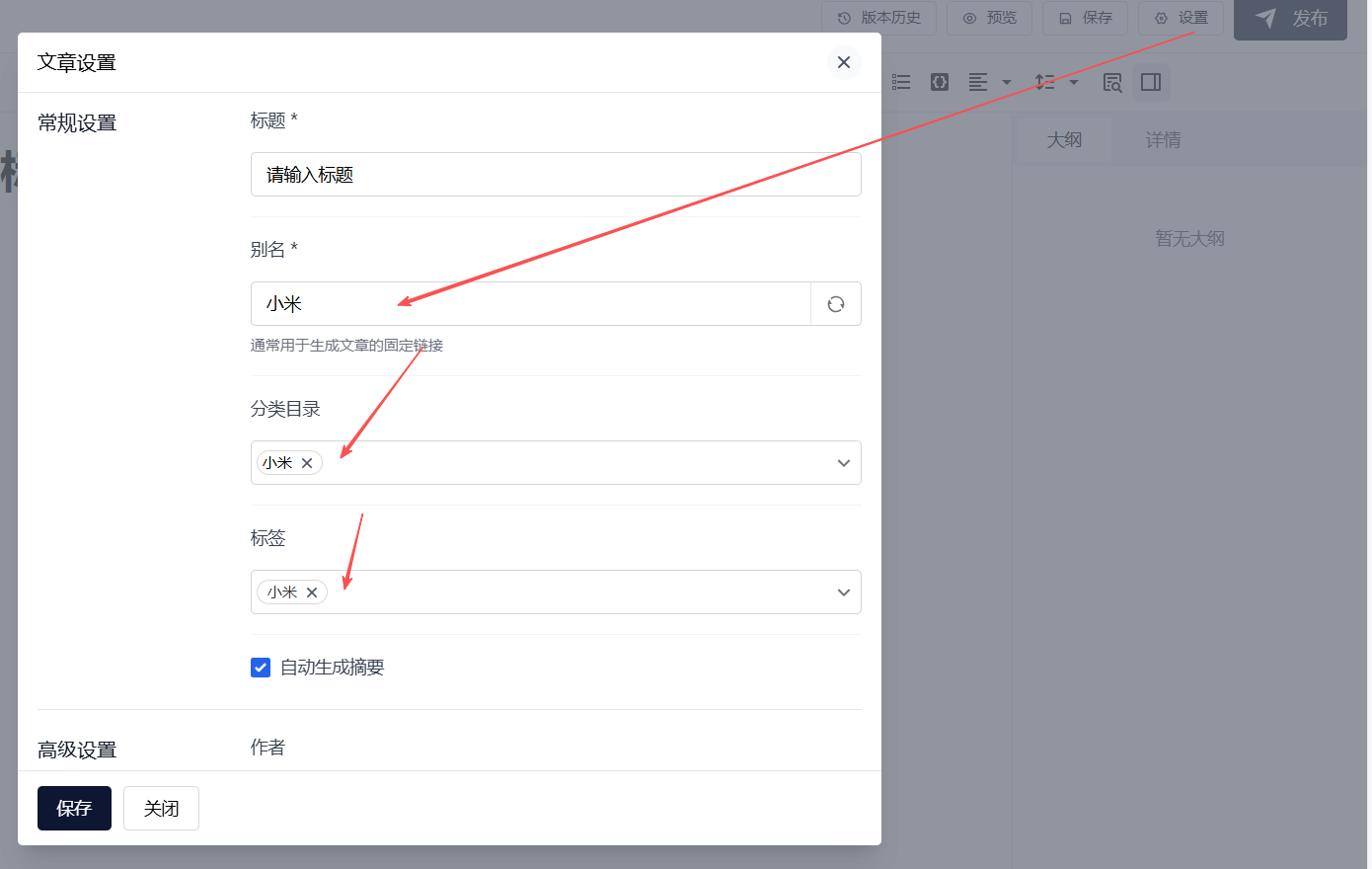Click the 暂无大纲 placeholder text
The width and height of the screenshot is (1372, 869).
tap(1189, 239)
